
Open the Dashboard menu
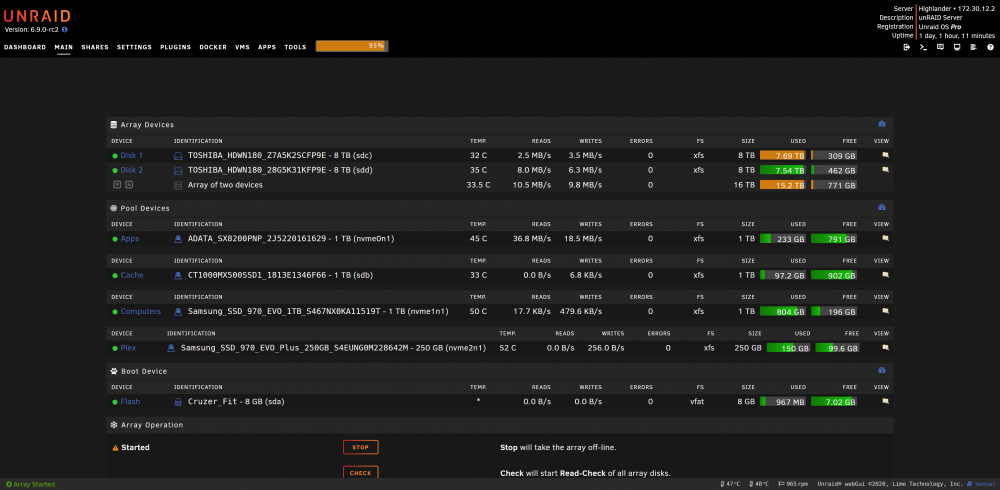pyautogui.click(x=25, y=47)
